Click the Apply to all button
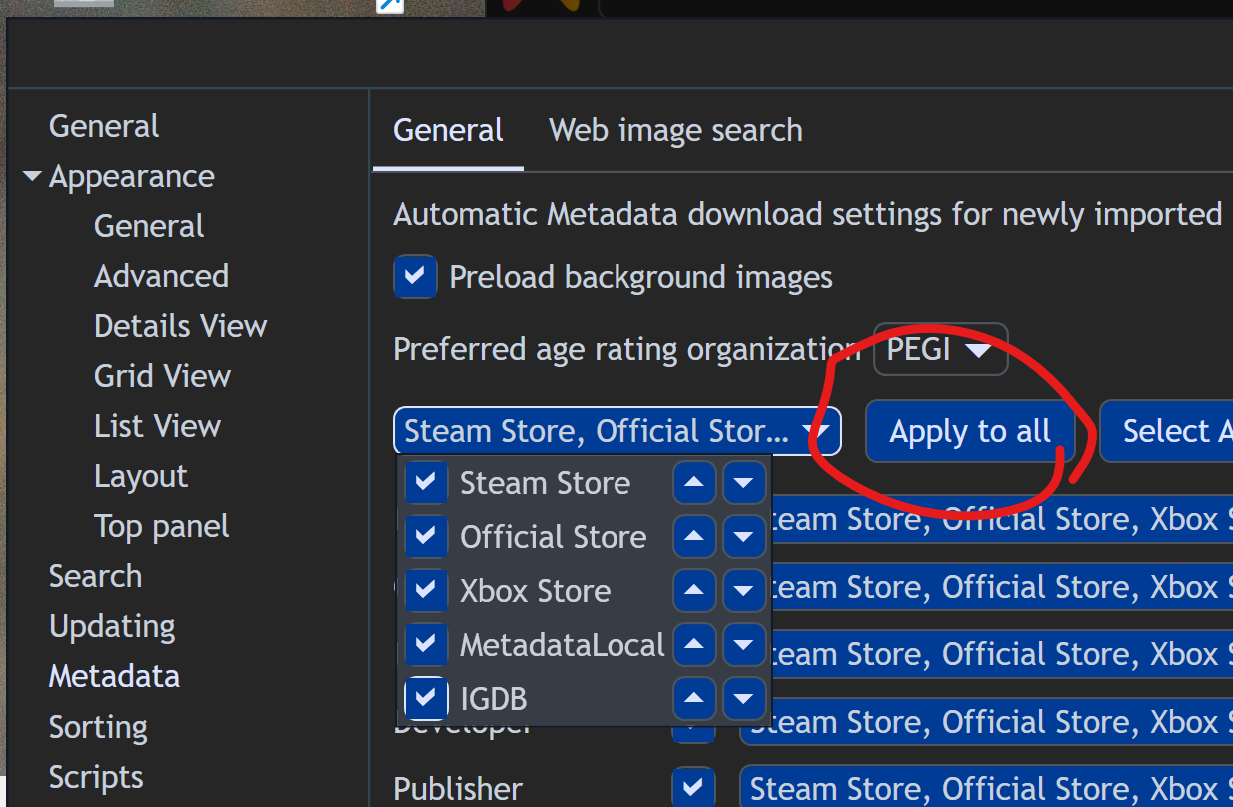The image size is (1233, 807). [970, 431]
